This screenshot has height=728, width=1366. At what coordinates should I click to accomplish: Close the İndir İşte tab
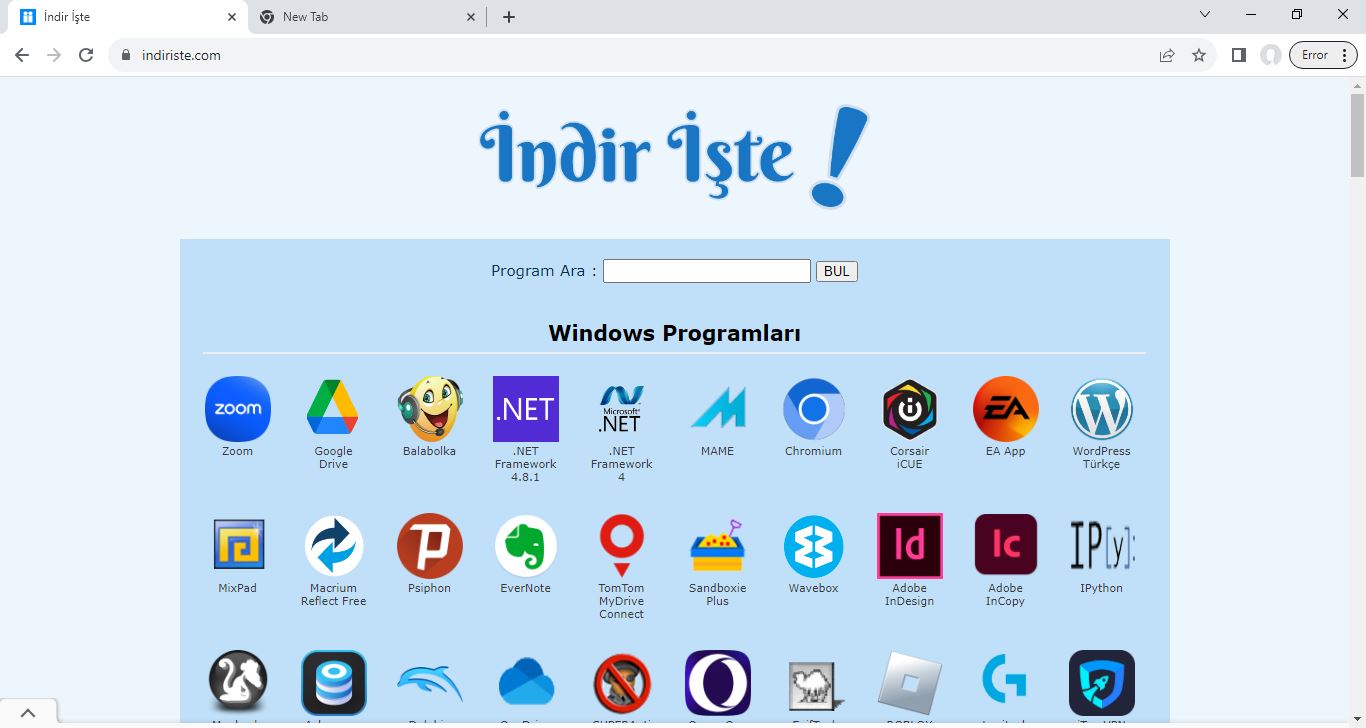(x=232, y=17)
